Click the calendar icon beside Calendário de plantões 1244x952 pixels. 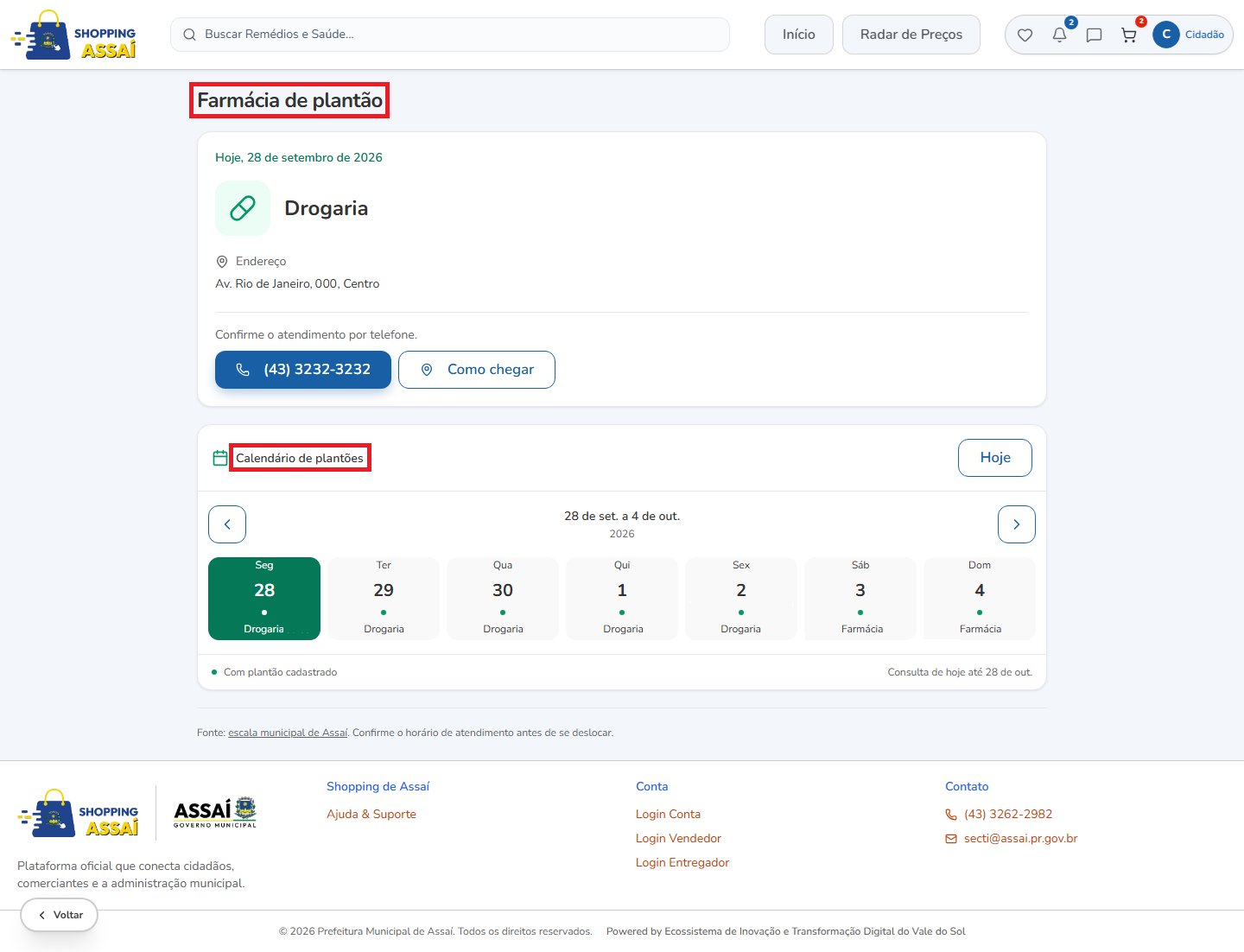pos(220,458)
